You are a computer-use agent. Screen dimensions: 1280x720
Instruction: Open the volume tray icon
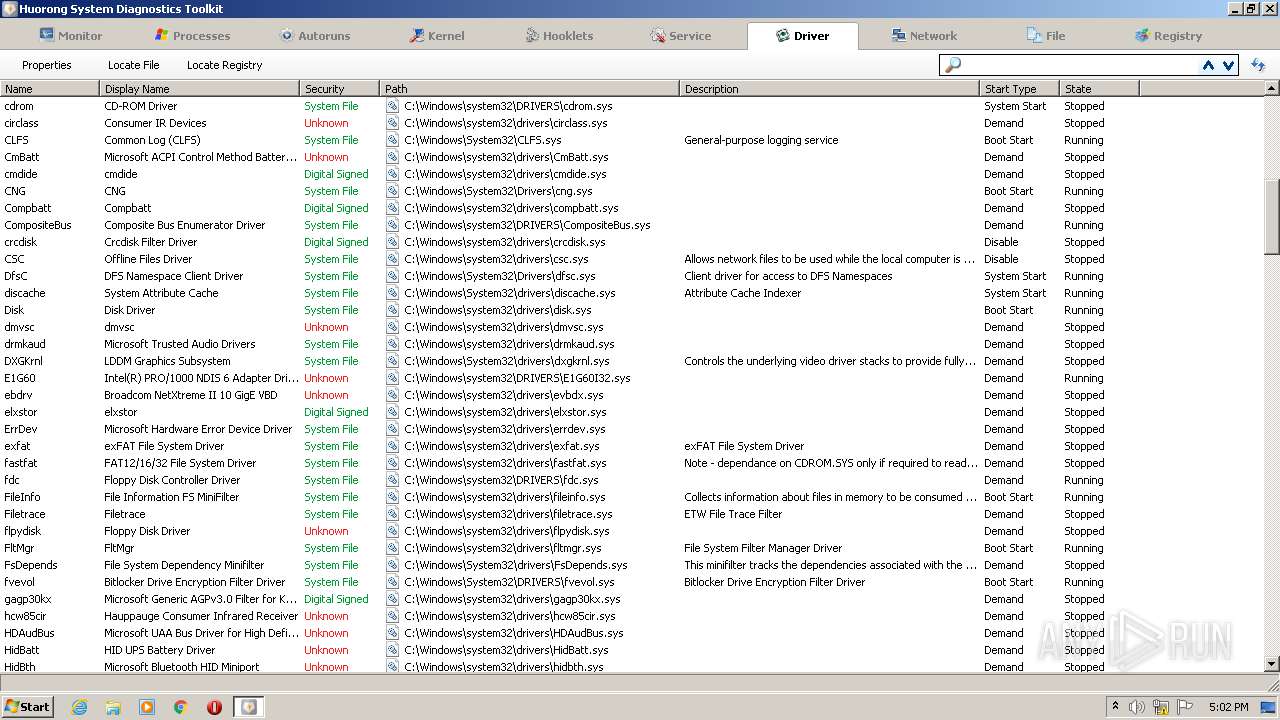point(1137,707)
